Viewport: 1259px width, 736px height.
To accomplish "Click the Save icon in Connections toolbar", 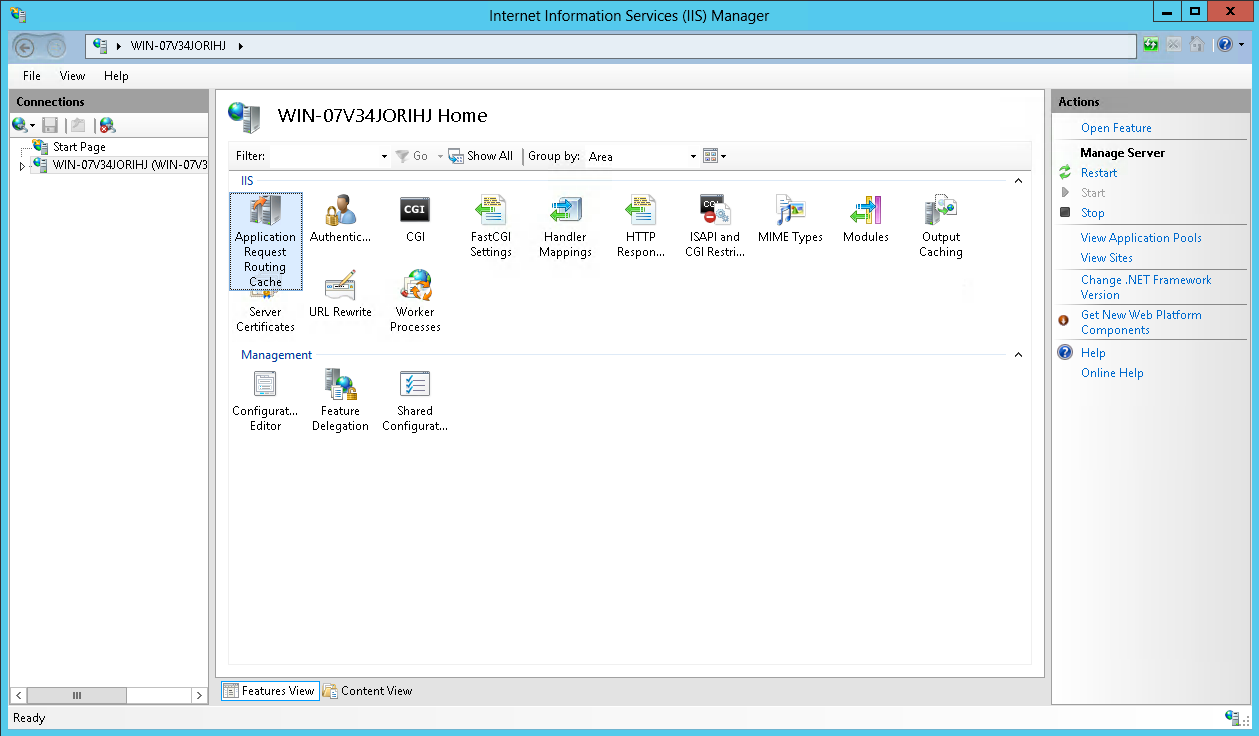I will point(50,125).
